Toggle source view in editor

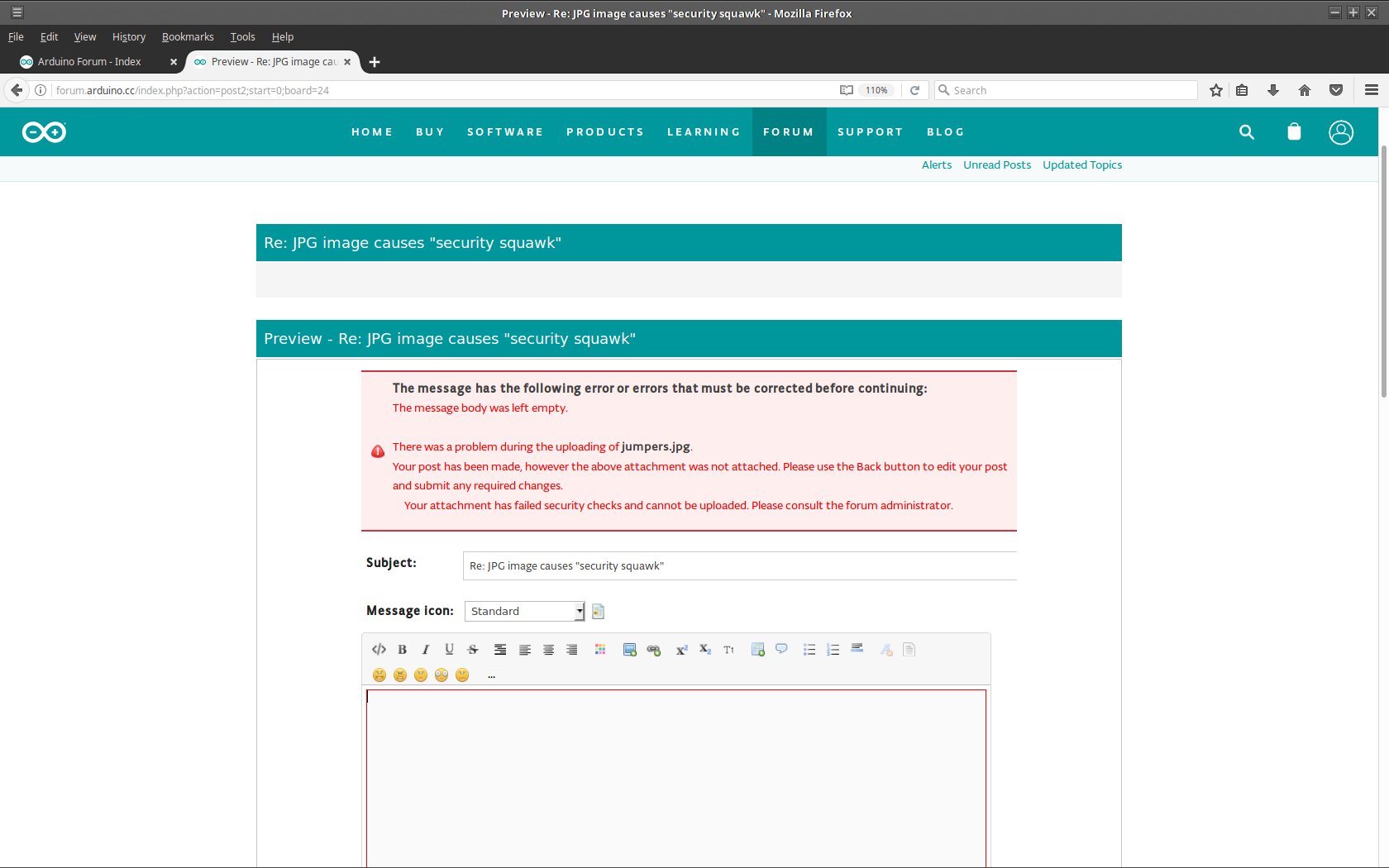pyautogui.click(x=909, y=650)
